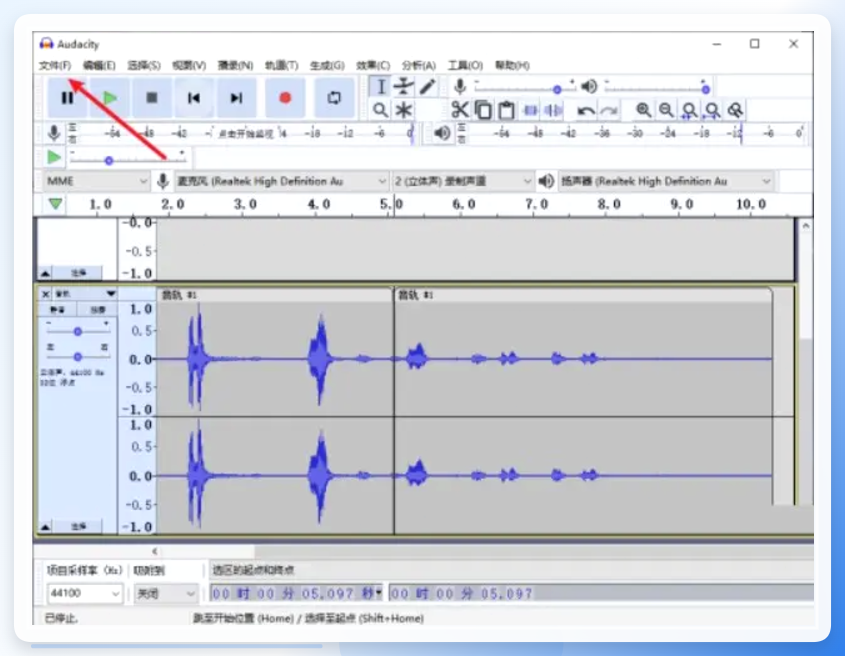
Task: Open the 视图(V) View menu
Action: coord(189,65)
